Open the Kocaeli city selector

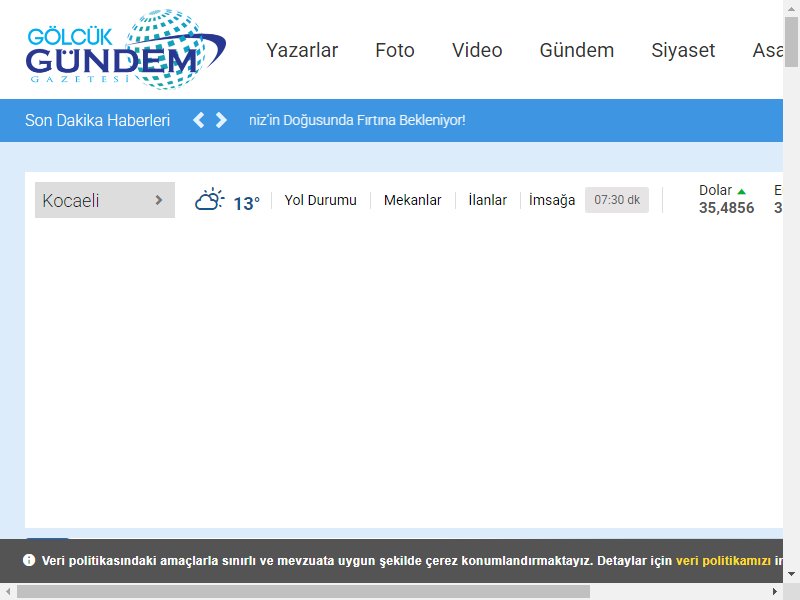105,200
